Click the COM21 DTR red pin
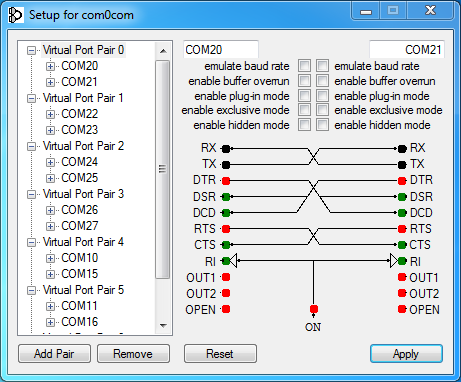The image size is (461, 382). point(402,181)
